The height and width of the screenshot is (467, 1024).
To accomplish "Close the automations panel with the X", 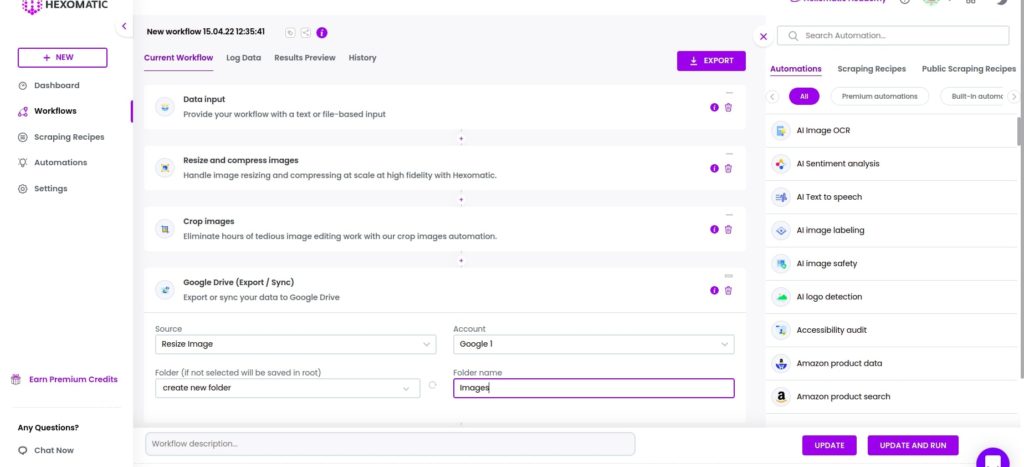I will (x=763, y=37).
